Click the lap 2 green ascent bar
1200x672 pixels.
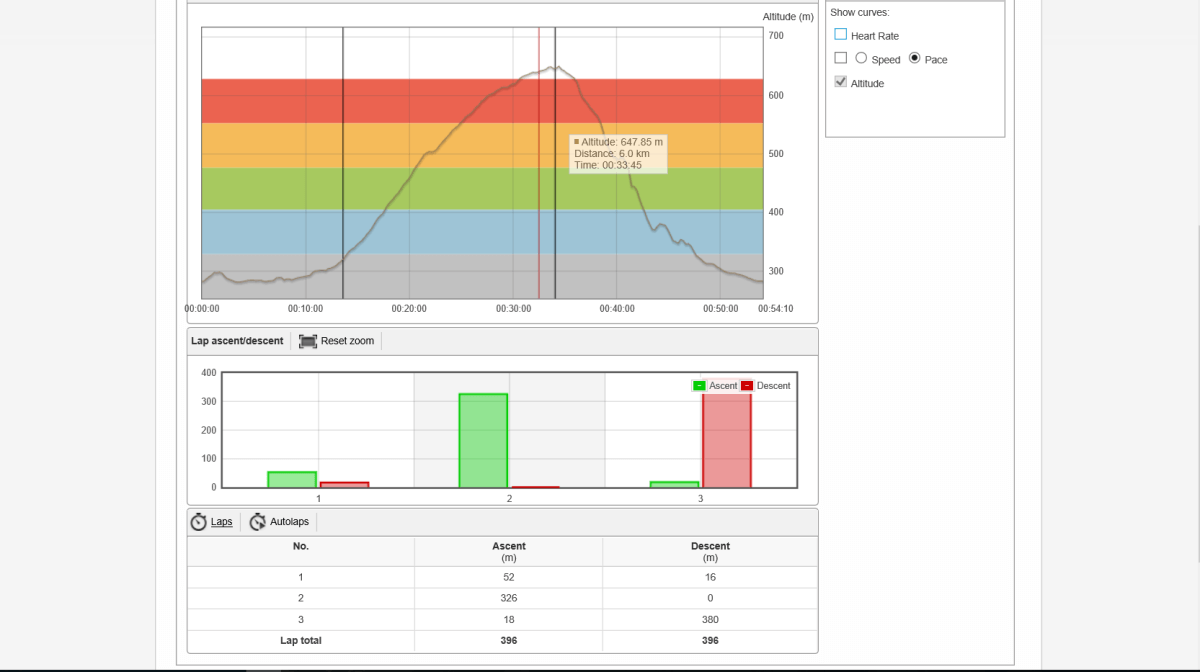[483, 441]
